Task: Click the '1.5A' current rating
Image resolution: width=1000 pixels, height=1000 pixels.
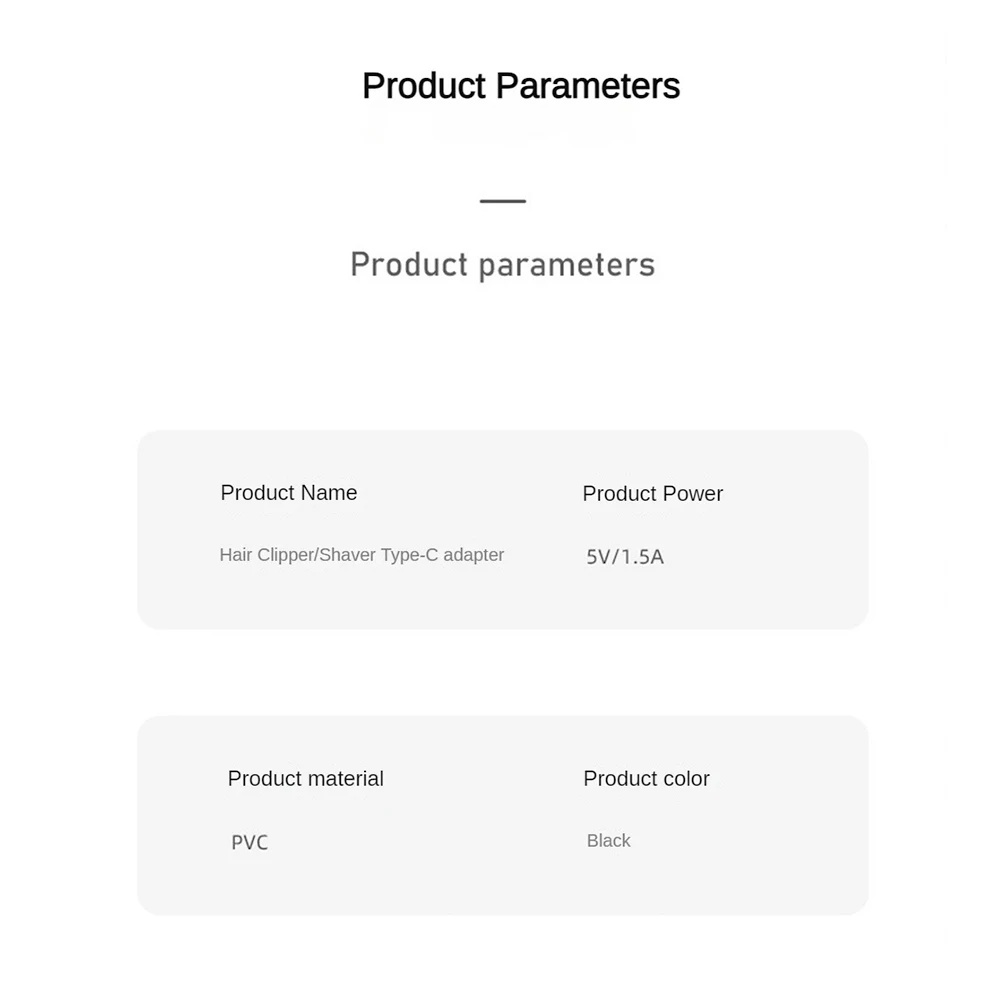Action: pyautogui.click(x=643, y=557)
